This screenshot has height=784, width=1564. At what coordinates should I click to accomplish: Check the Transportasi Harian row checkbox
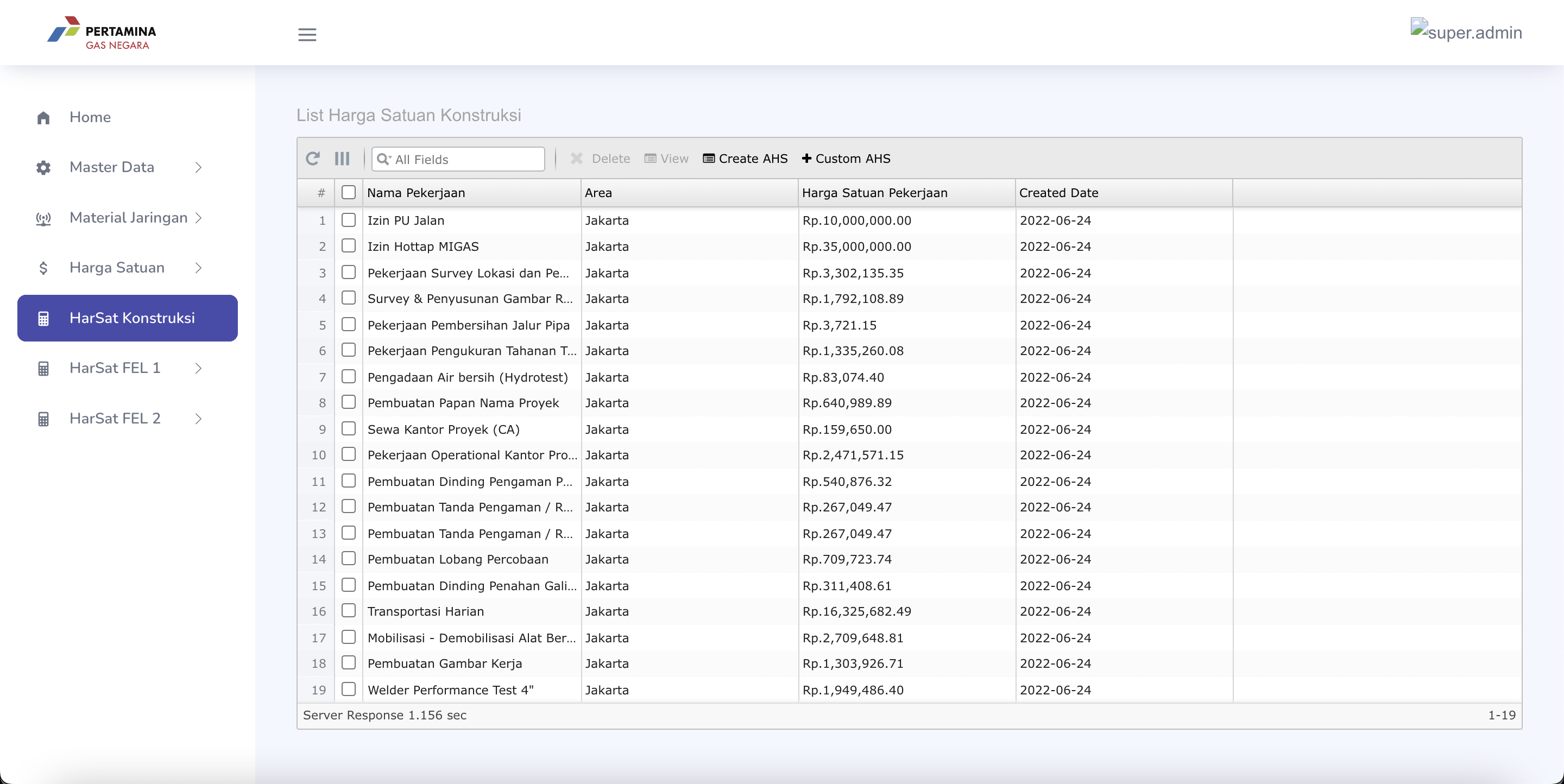pyautogui.click(x=349, y=611)
